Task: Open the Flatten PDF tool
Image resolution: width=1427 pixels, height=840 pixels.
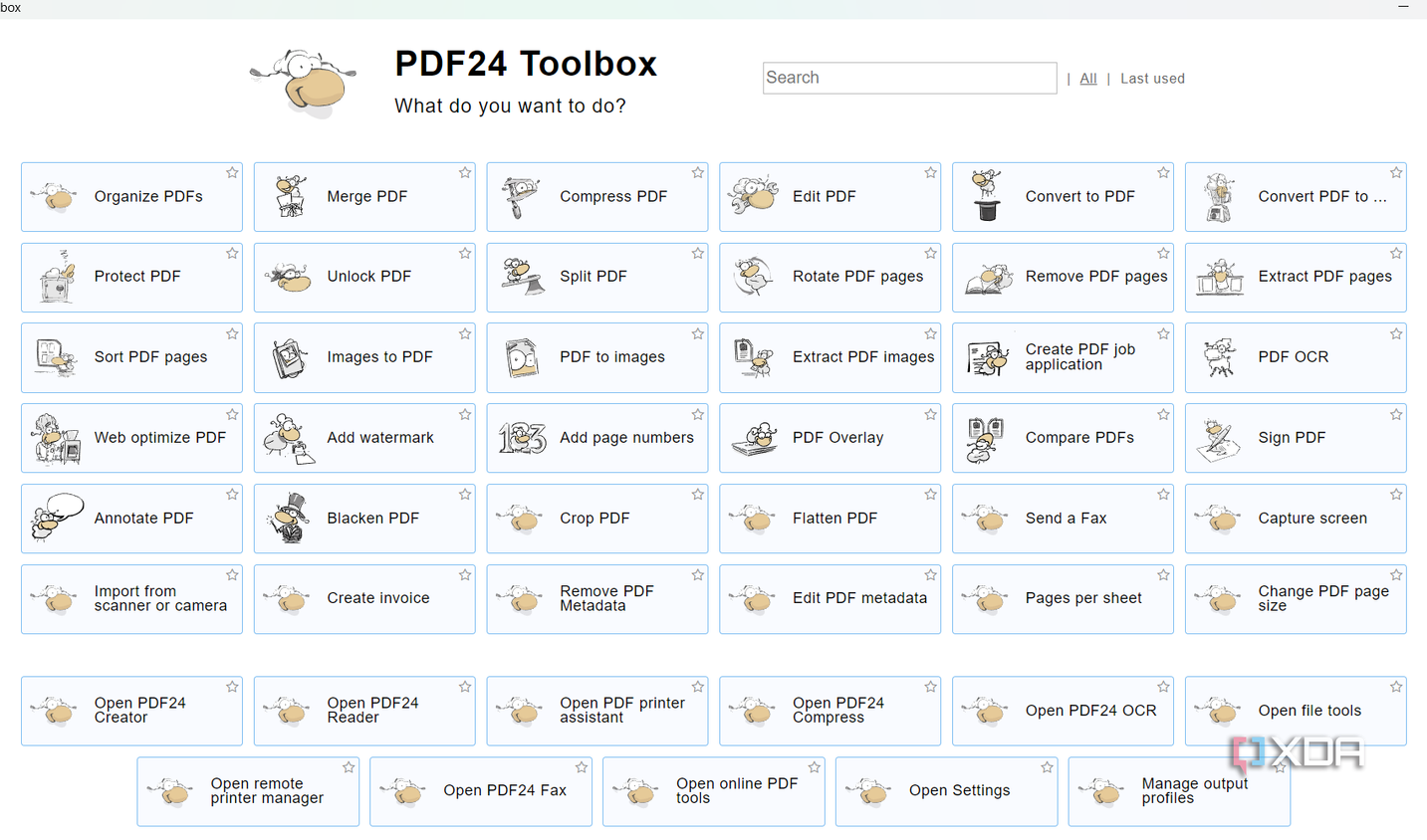Action: click(x=830, y=519)
